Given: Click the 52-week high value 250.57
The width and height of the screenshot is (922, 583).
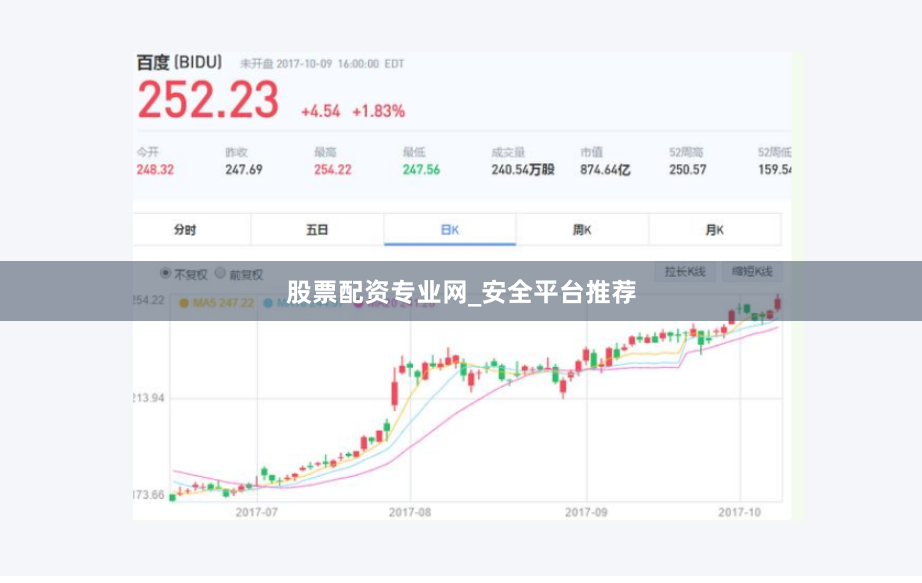Looking at the screenshot, I should point(688,169).
